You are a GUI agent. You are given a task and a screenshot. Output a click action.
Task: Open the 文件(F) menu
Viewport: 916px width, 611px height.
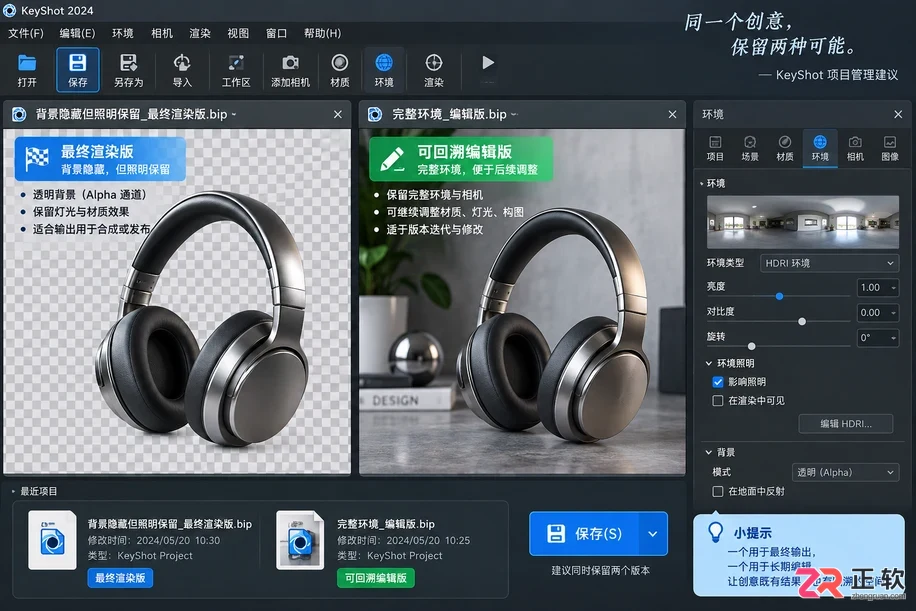[26, 33]
